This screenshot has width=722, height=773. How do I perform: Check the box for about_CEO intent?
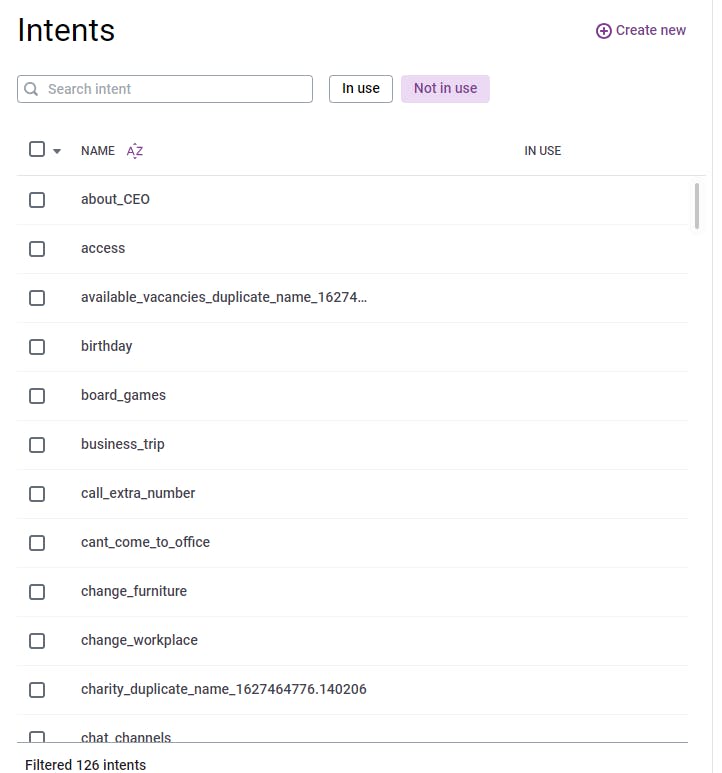(x=37, y=200)
